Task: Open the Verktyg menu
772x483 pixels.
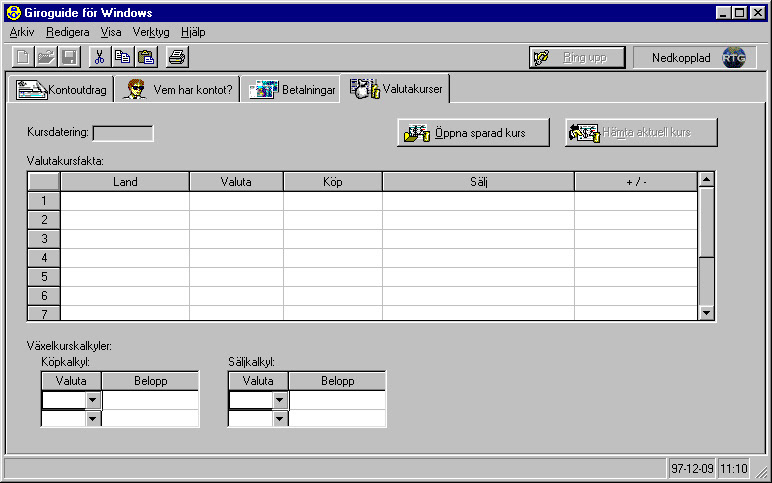Action: (151, 32)
